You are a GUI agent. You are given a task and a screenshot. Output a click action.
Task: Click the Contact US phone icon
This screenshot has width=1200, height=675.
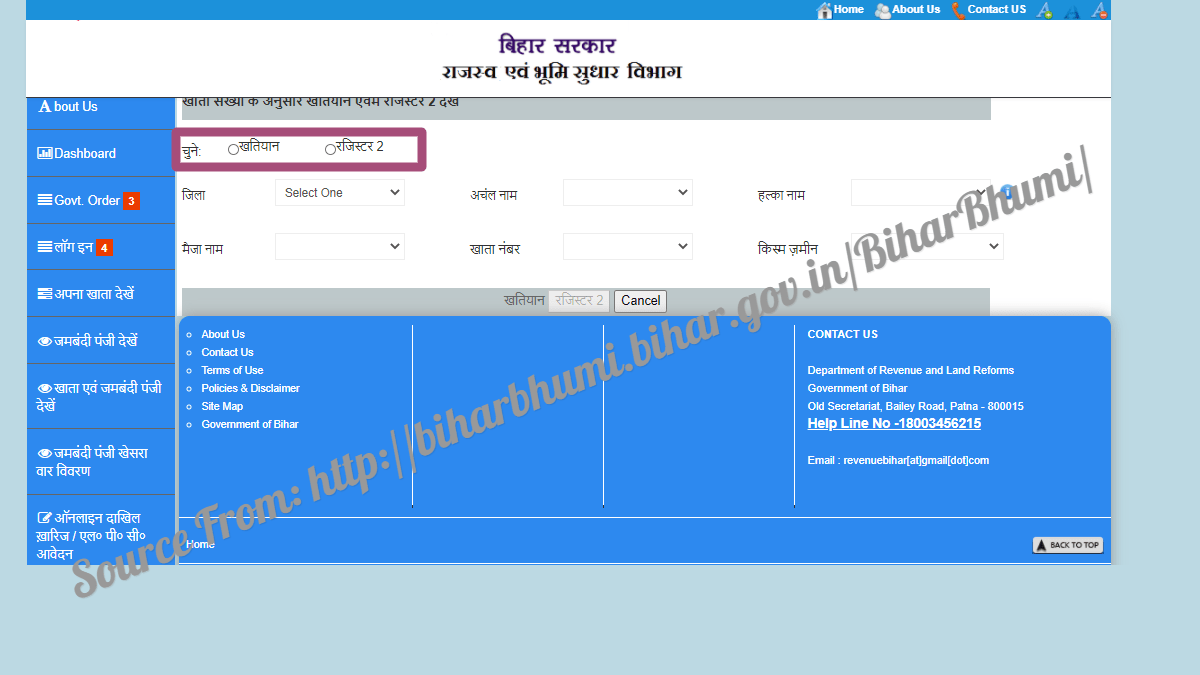point(958,9)
